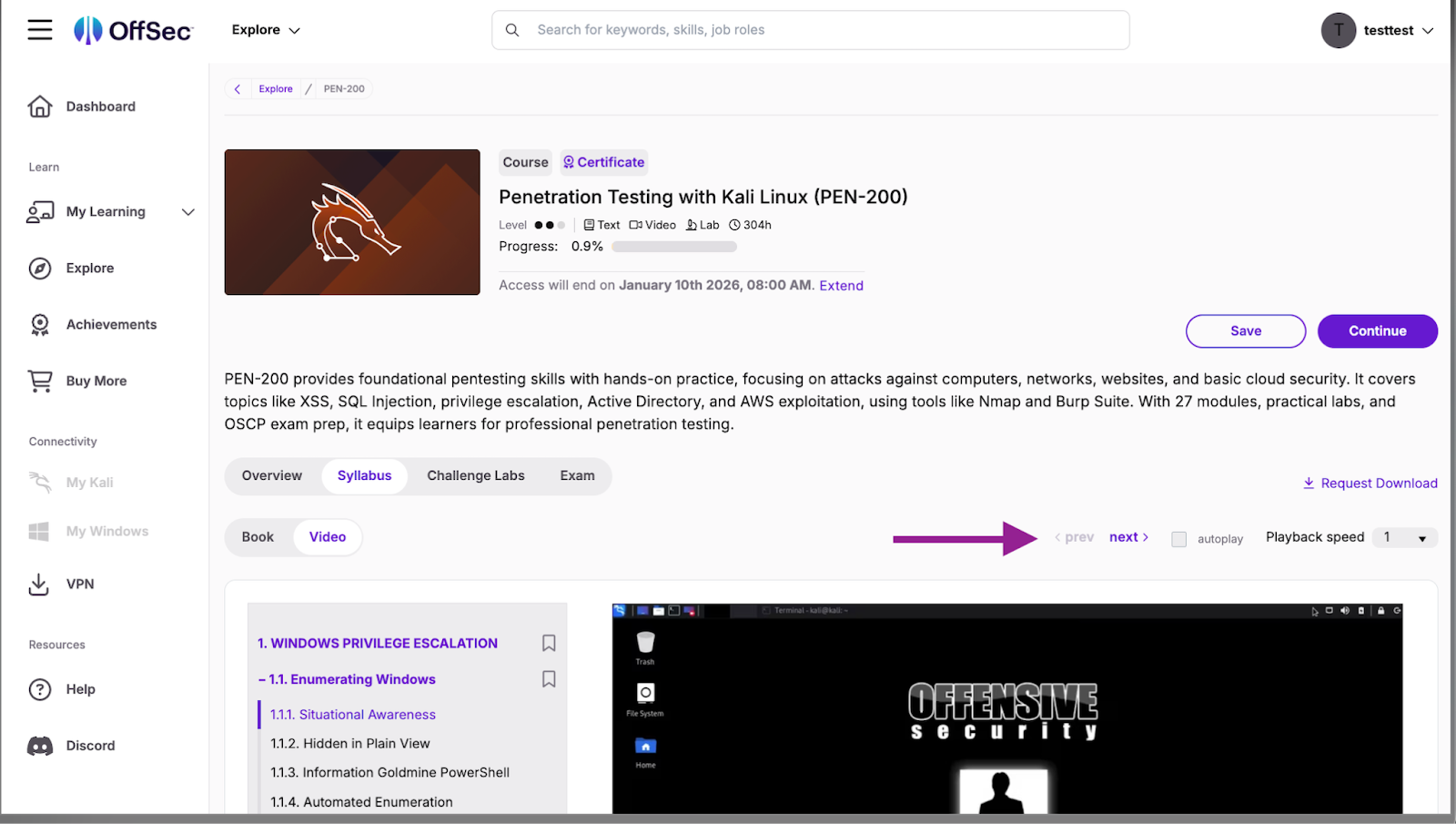Viewport: 1456px width, 824px height.
Task: Click PEN-200 in the breadcrumb
Action: pyautogui.click(x=344, y=89)
